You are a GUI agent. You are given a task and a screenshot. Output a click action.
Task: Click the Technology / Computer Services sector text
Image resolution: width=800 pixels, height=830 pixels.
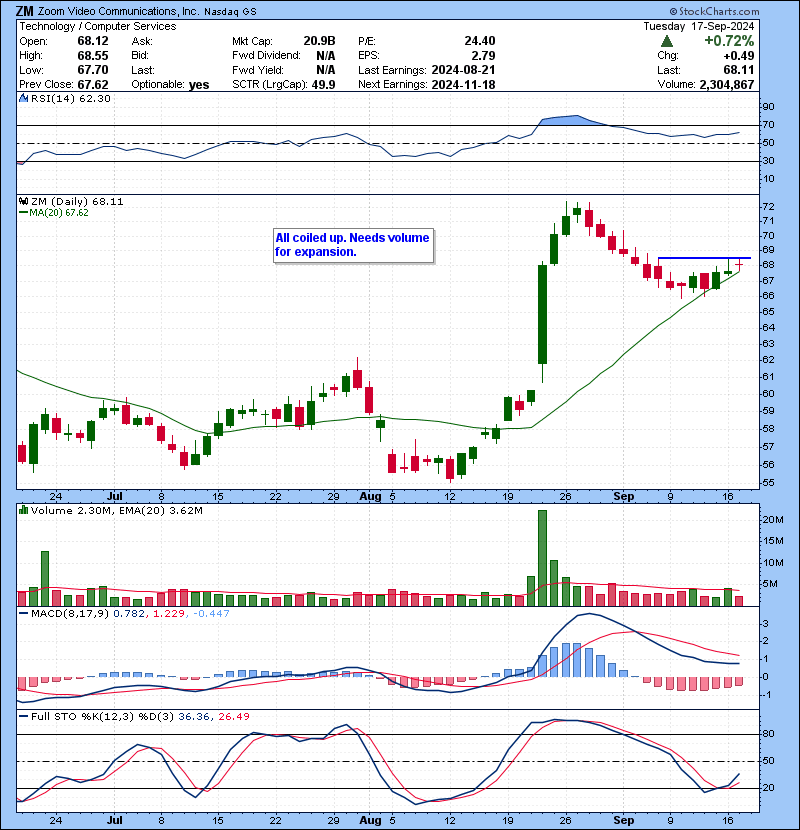coord(98,26)
